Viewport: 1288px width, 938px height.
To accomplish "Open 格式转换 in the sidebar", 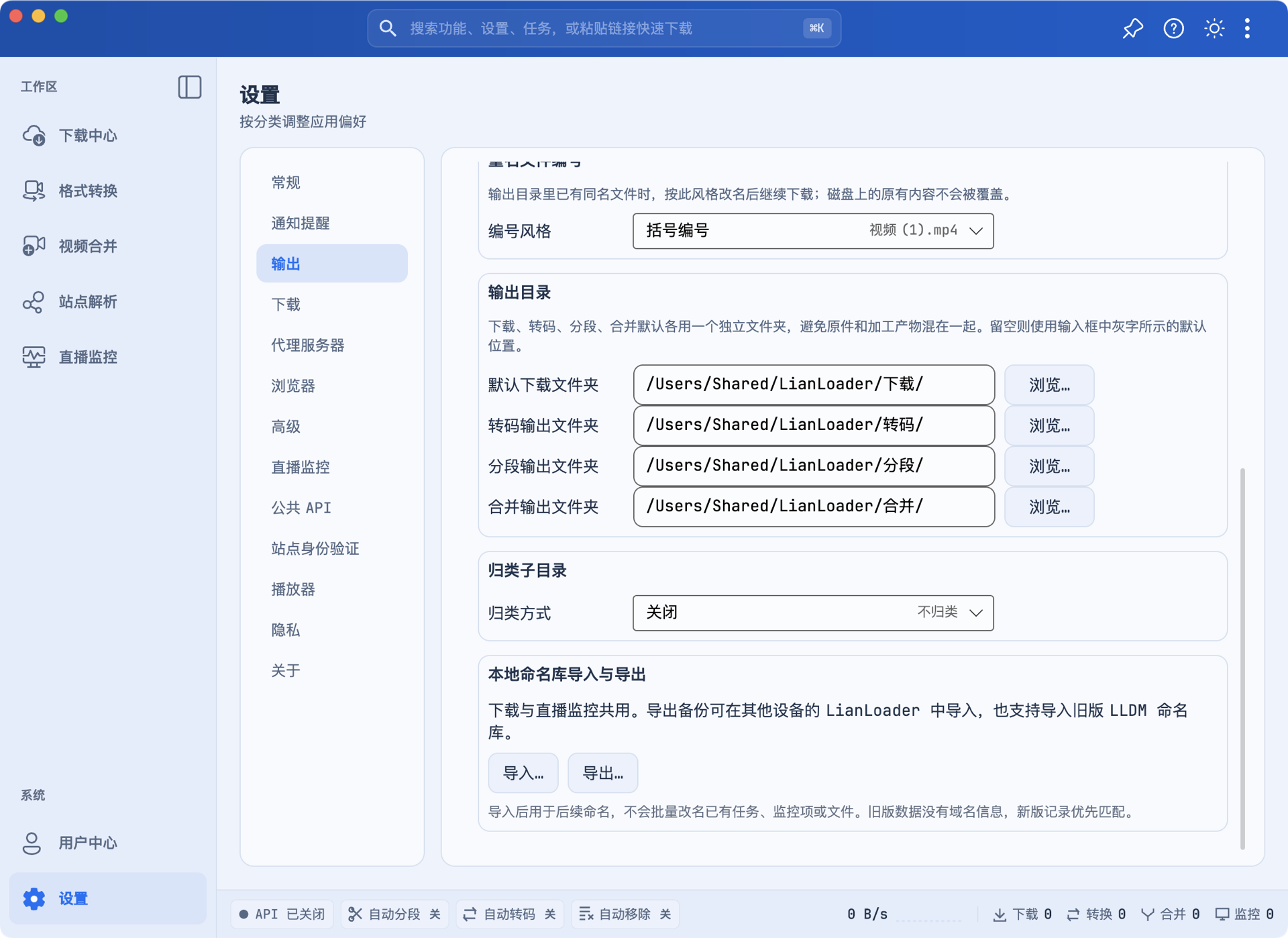I will (107, 191).
